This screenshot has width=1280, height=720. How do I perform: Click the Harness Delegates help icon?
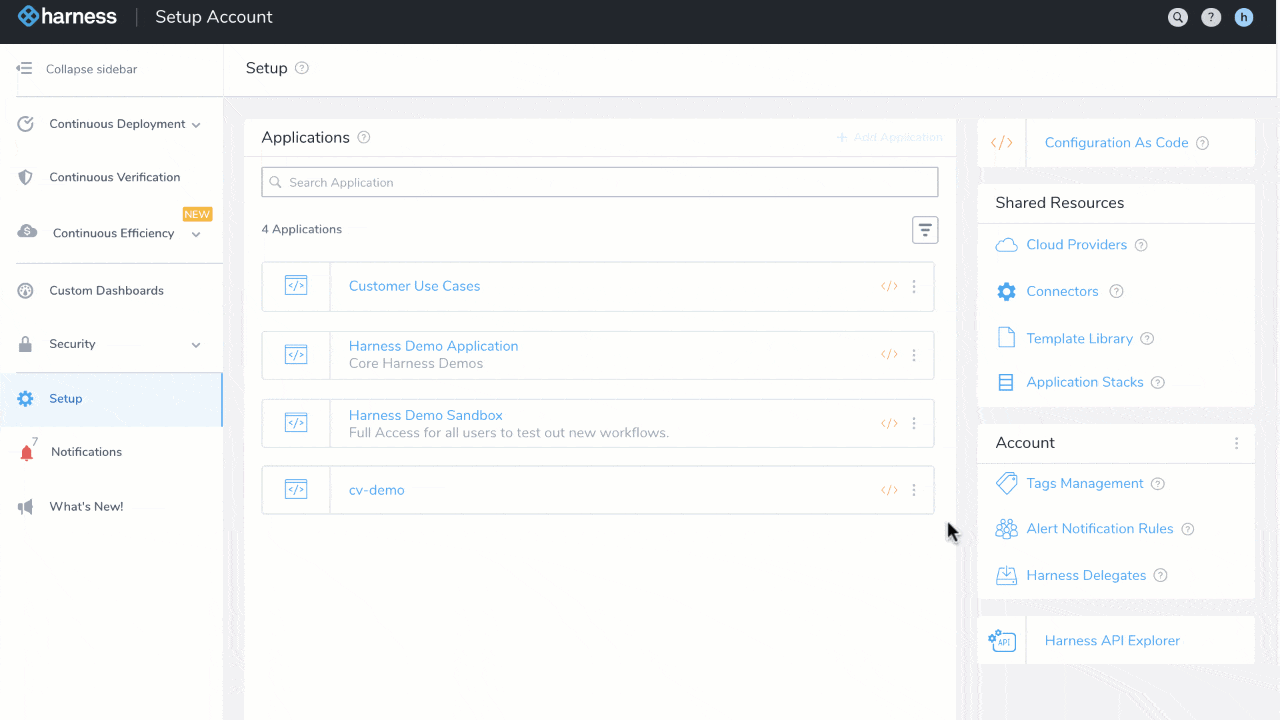click(x=1161, y=576)
